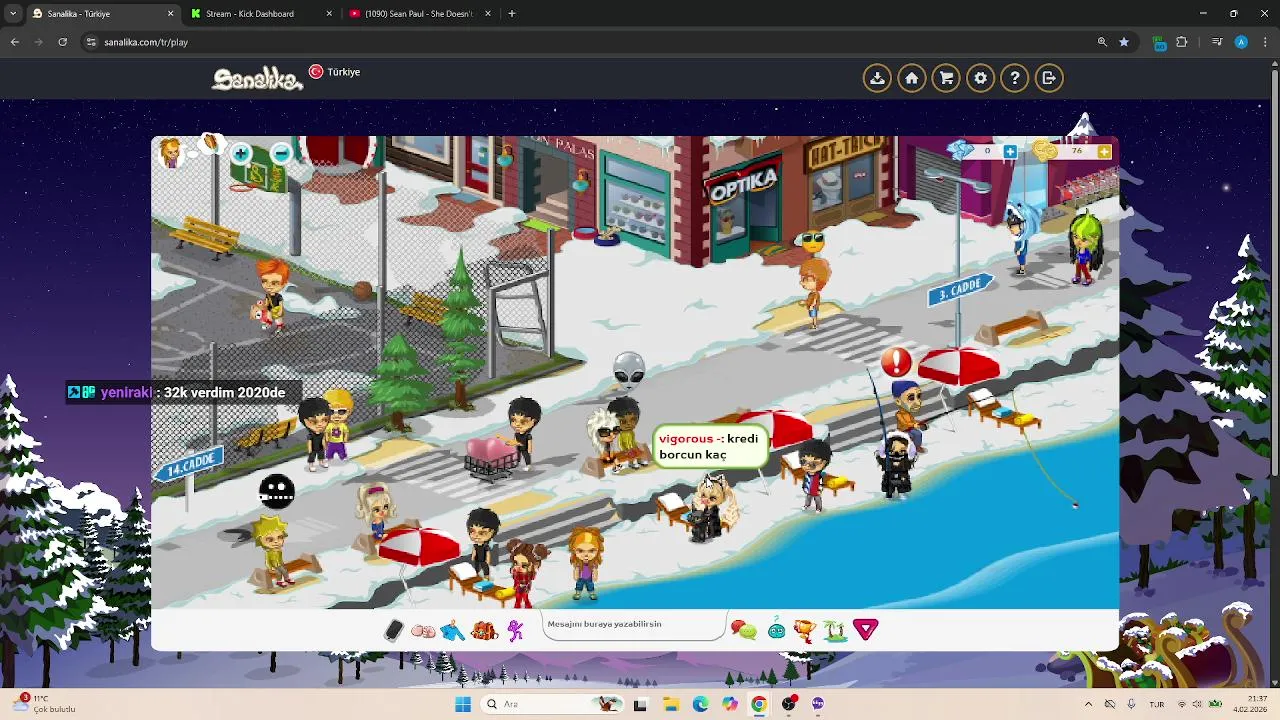Add coins with the yellow plus button
This screenshot has width=1280, height=720.
click(x=1104, y=152)
